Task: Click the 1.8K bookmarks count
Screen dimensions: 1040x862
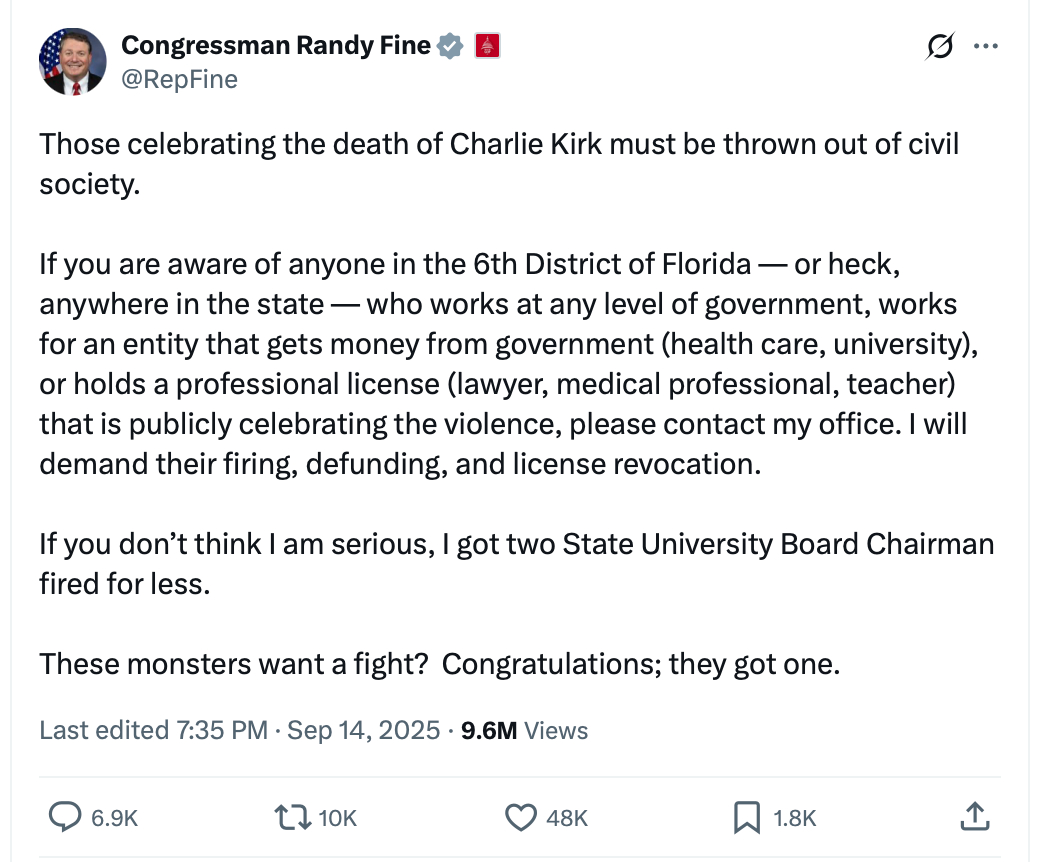Action: 795,818
